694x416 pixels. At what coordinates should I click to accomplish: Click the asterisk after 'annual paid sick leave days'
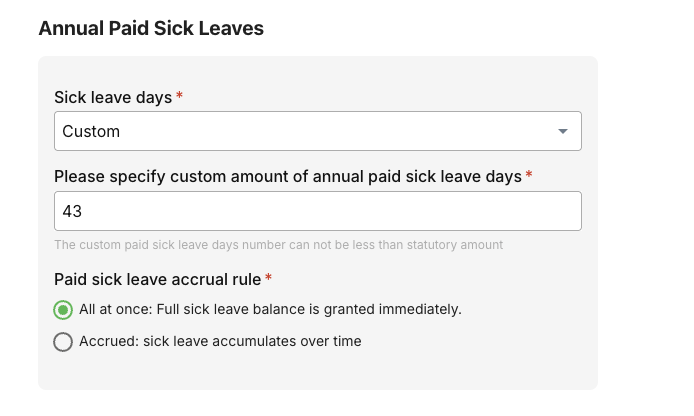pos(528,174)
